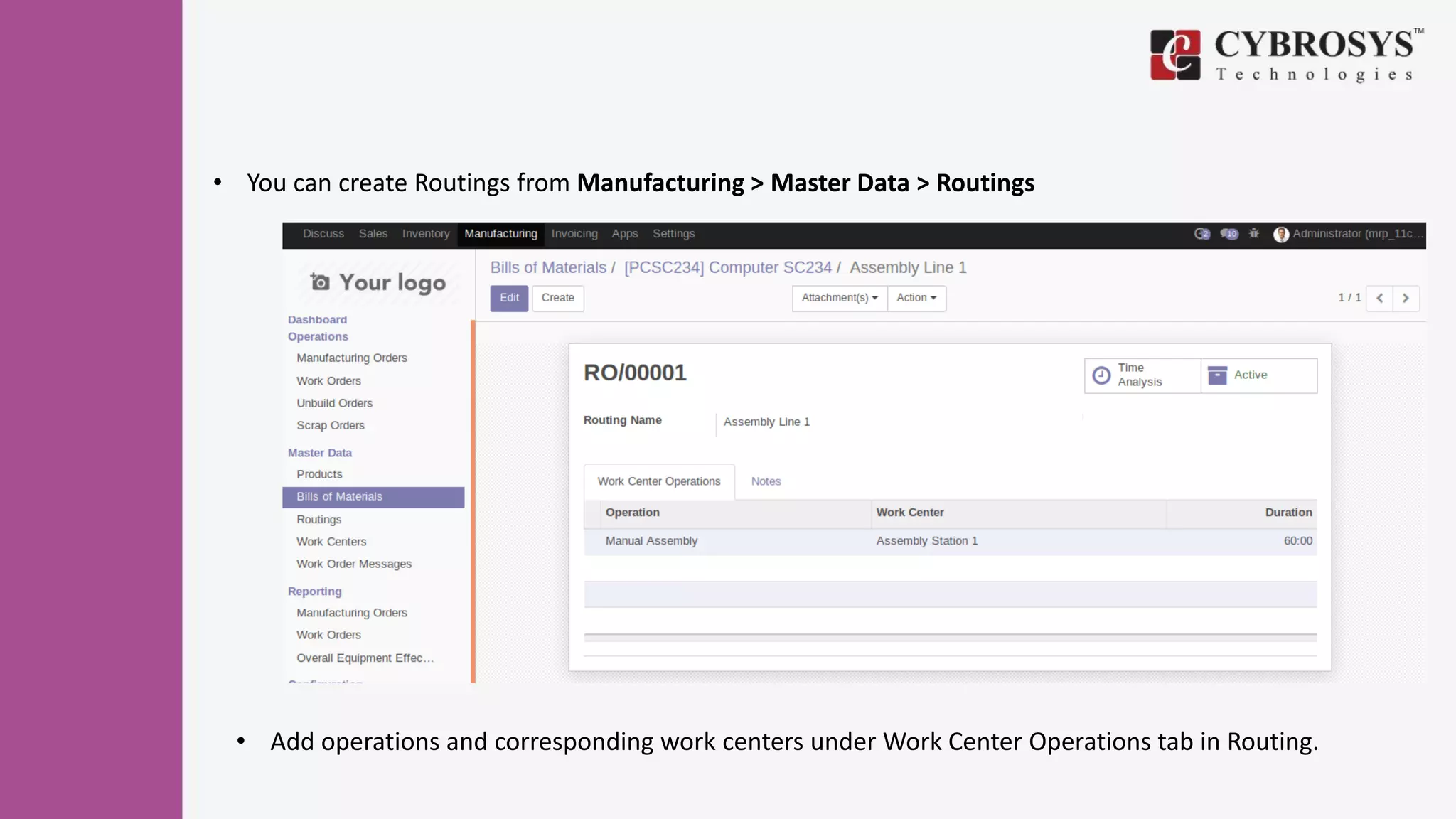Click the Master Data section header
This screenshot has width=1456, height=819.
(x=319, y=453)
